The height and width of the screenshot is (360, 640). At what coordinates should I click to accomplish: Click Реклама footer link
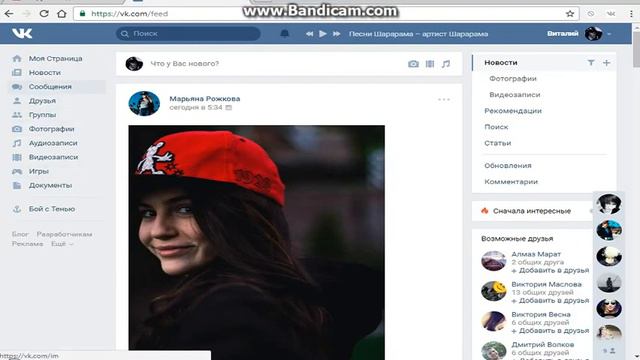tap(27, 244)
